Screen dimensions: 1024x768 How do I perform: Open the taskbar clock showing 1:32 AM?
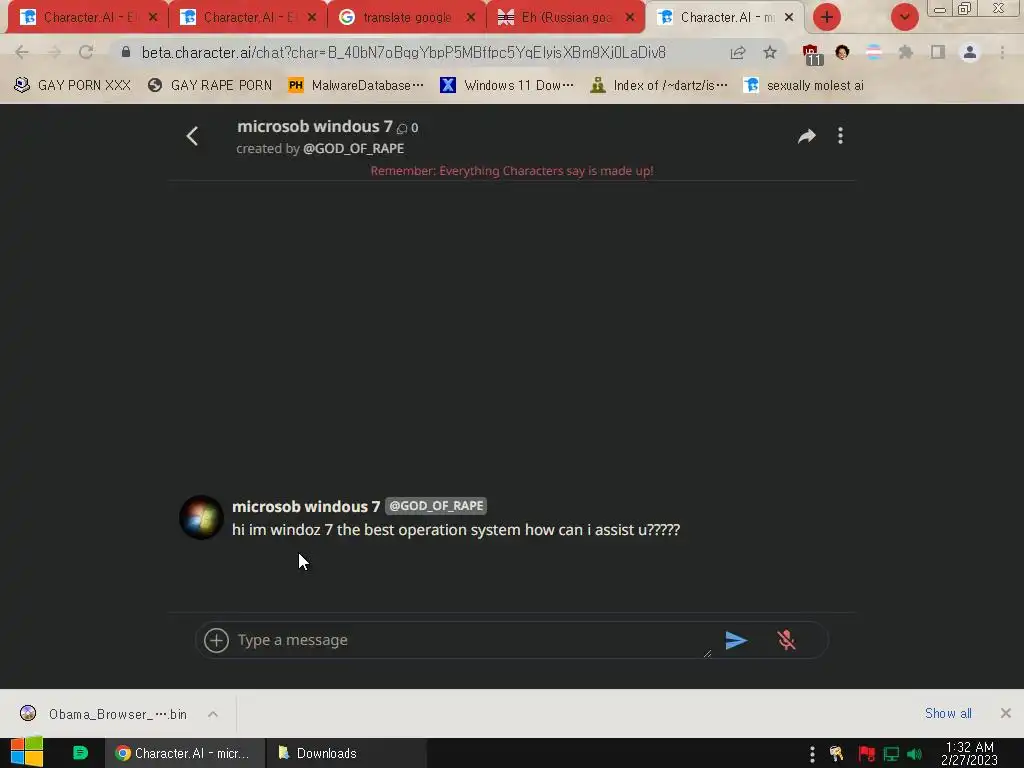969,753
